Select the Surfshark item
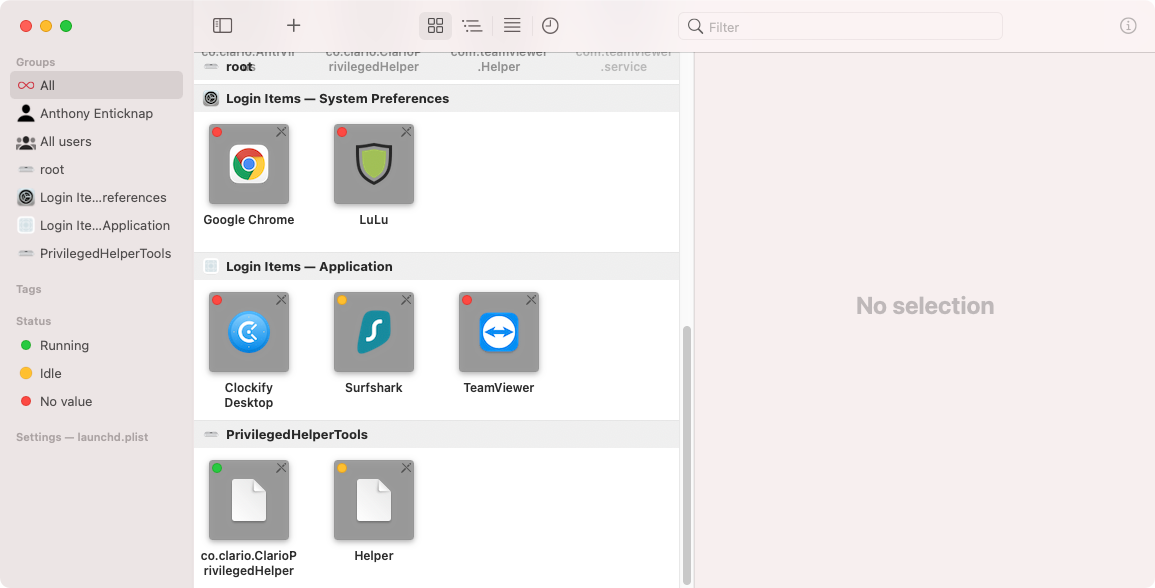This screenshot has height=588, width=1155. [373, 332]
